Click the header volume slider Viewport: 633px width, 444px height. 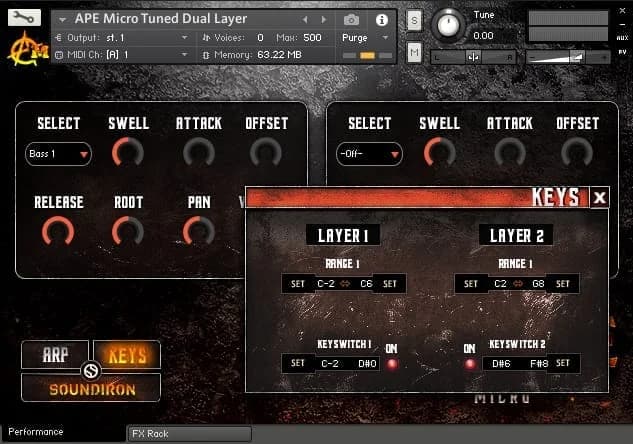pyautogui.click(x=566, y=55)
